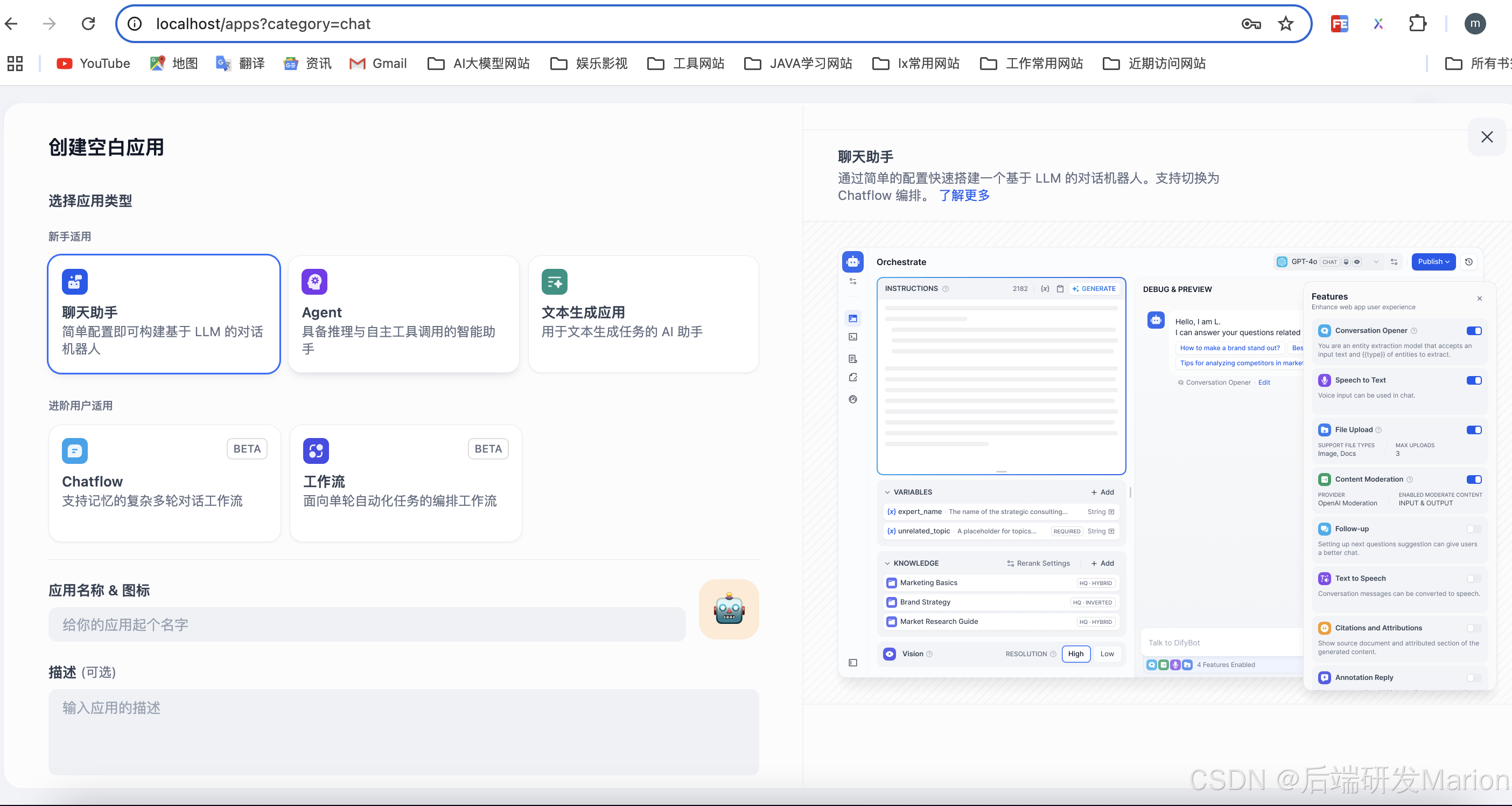The width and height of the screenshot is (1512, 806).
Task: Click the app name input field
Action: coord(367,624)
